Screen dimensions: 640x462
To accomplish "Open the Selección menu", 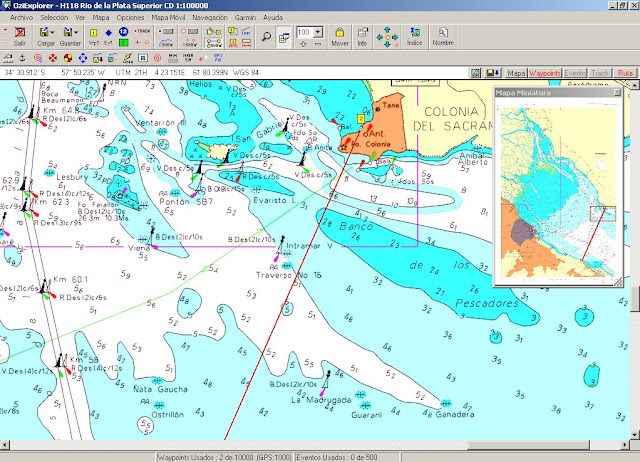I will point(54,18).
